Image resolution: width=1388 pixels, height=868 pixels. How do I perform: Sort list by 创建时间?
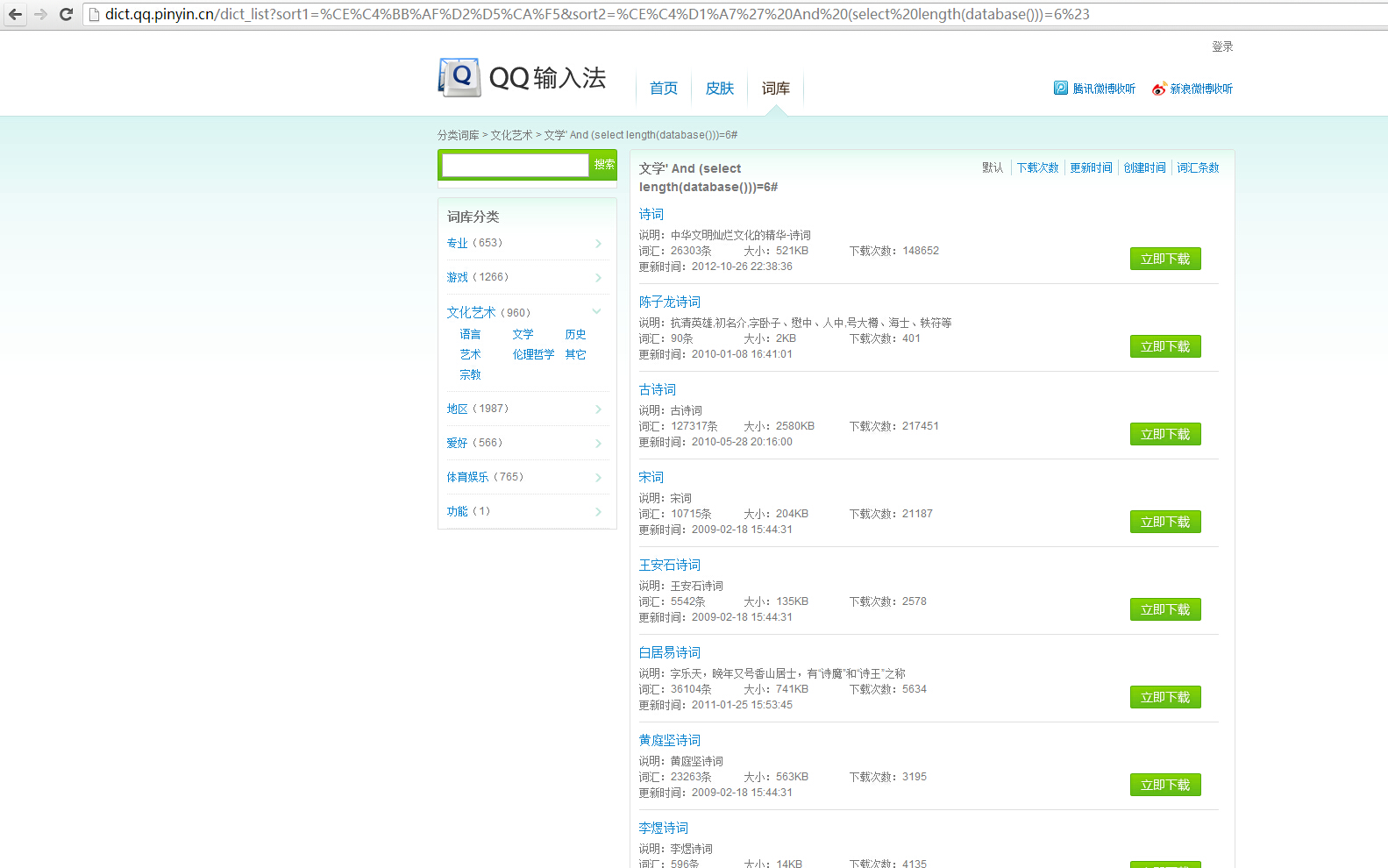tap(1144, 167)
